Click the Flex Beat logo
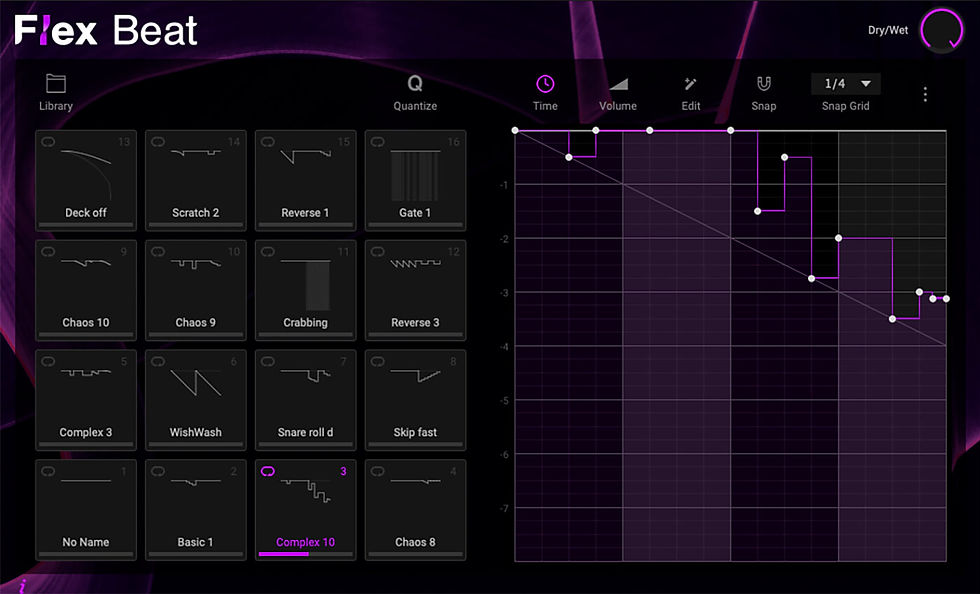 pyautogui.click(x=106, y=30)
